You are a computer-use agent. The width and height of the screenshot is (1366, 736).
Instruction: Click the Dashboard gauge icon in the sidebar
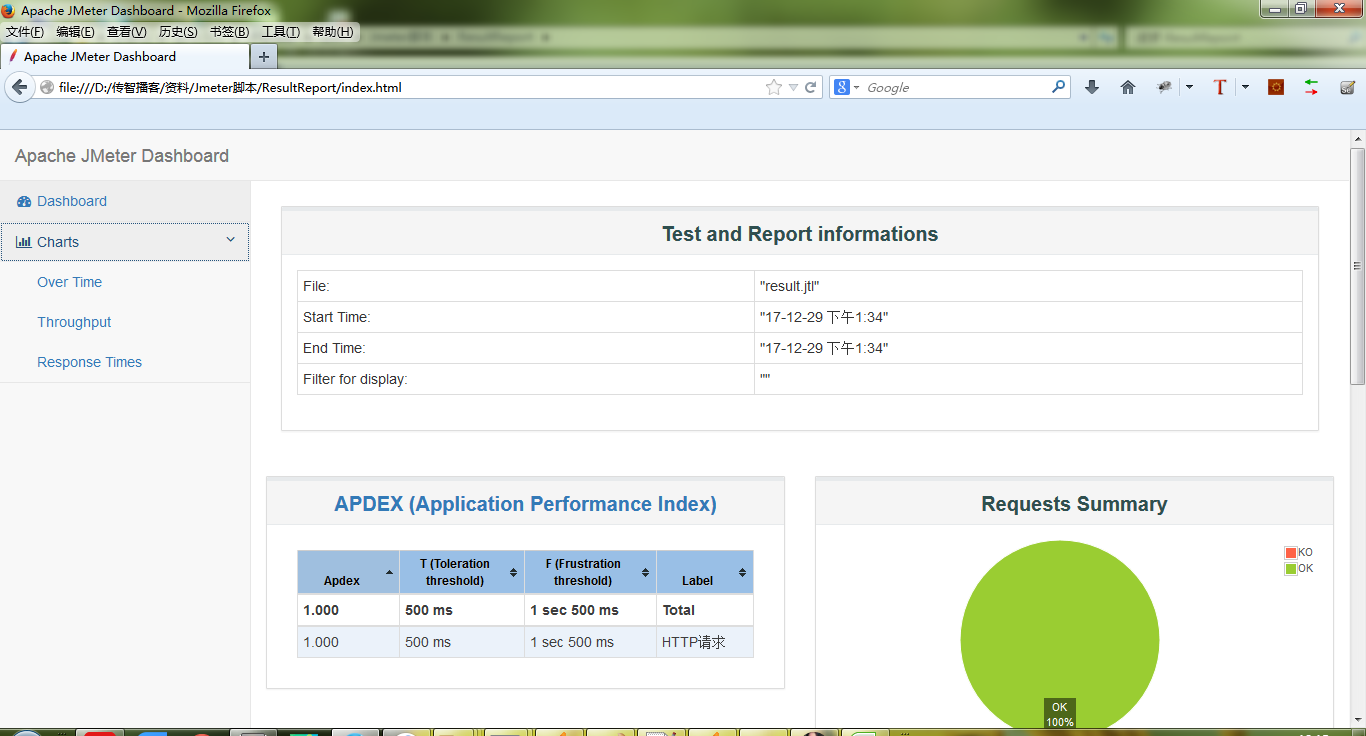click(24, 201)
